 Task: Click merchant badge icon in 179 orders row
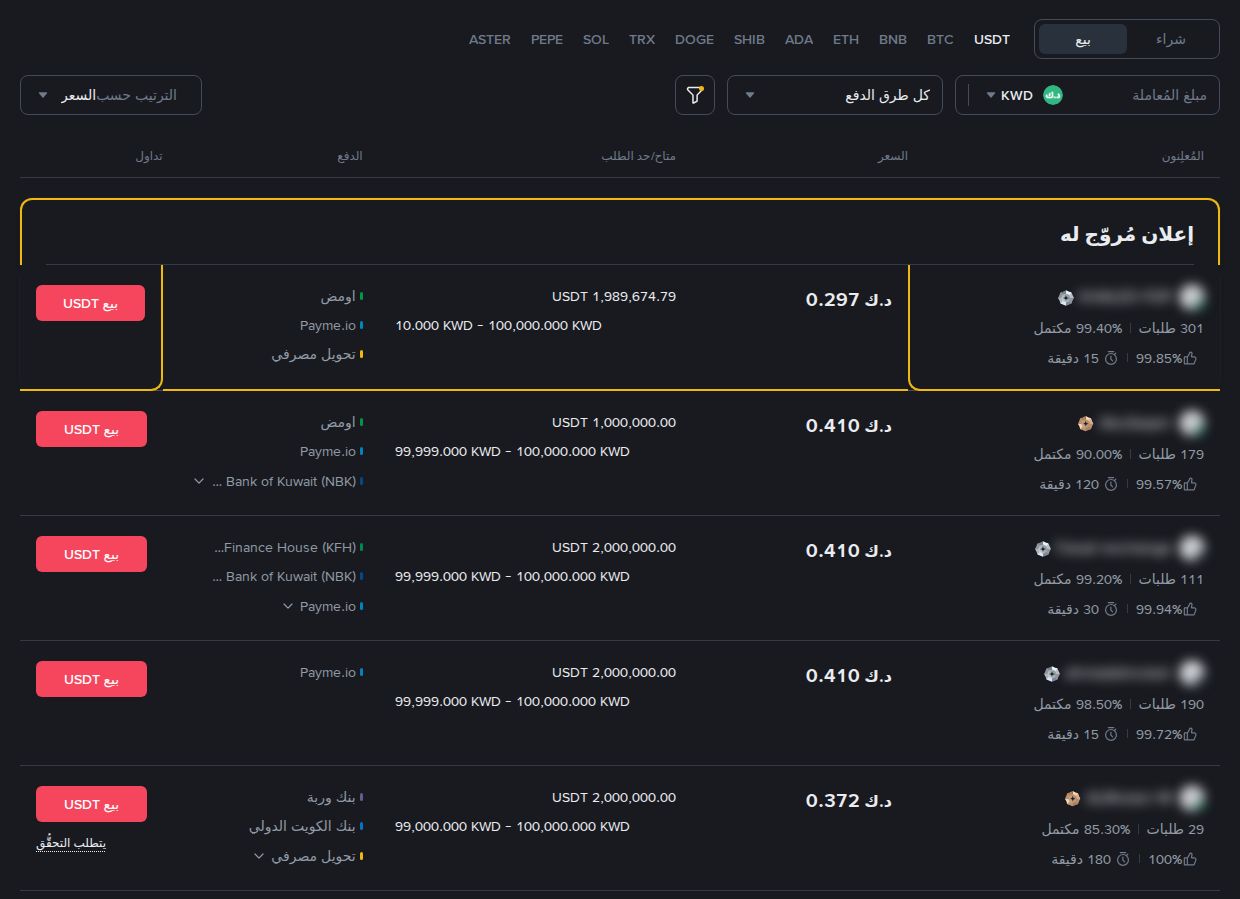pyautogui.click(x=1085, y=424)
